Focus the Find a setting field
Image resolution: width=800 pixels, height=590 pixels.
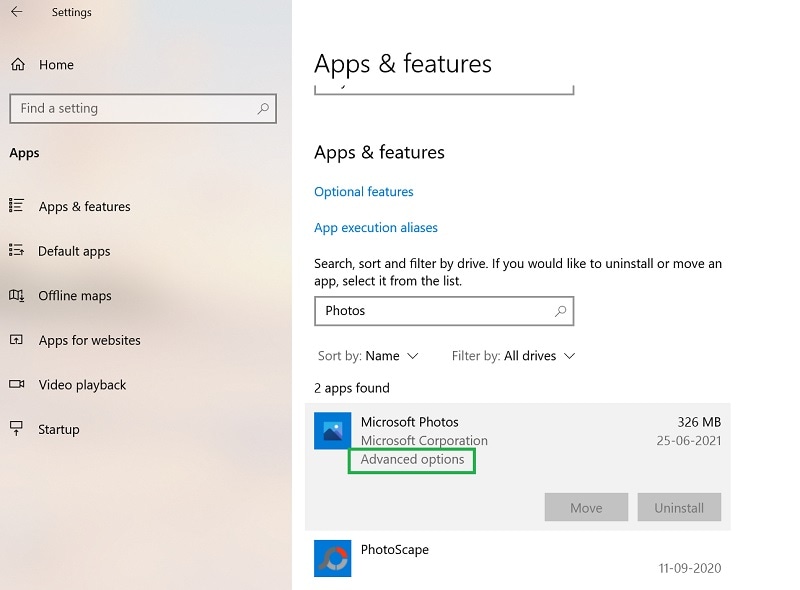click(x=143, y=108)
